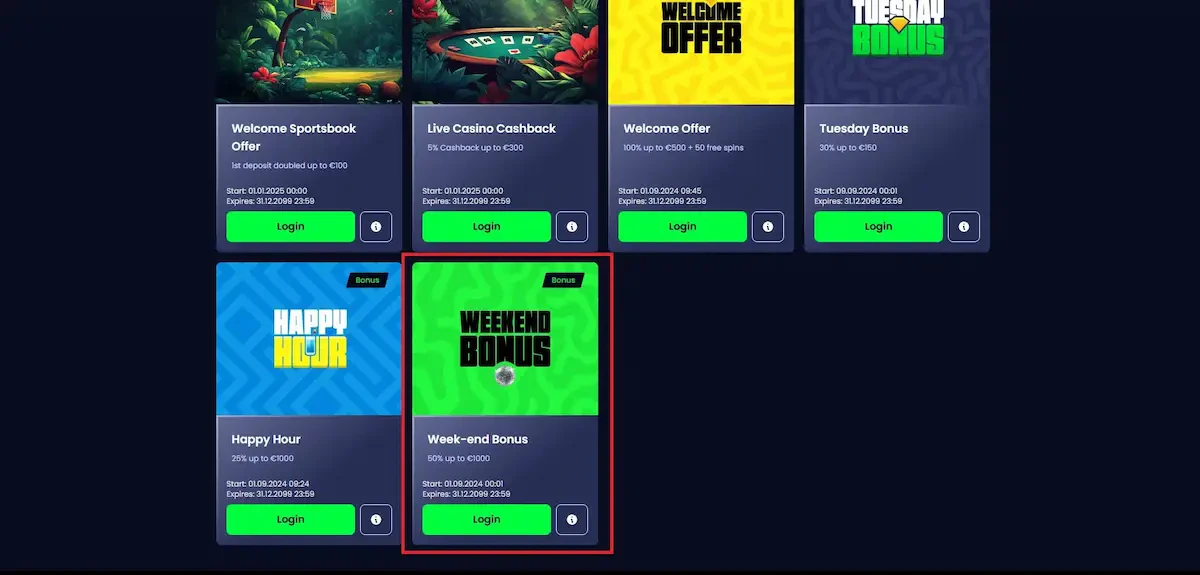Open the Weekend Bonus green banner
The height and width of the screenshot is (575, 1200).
[x=505, y=339]
